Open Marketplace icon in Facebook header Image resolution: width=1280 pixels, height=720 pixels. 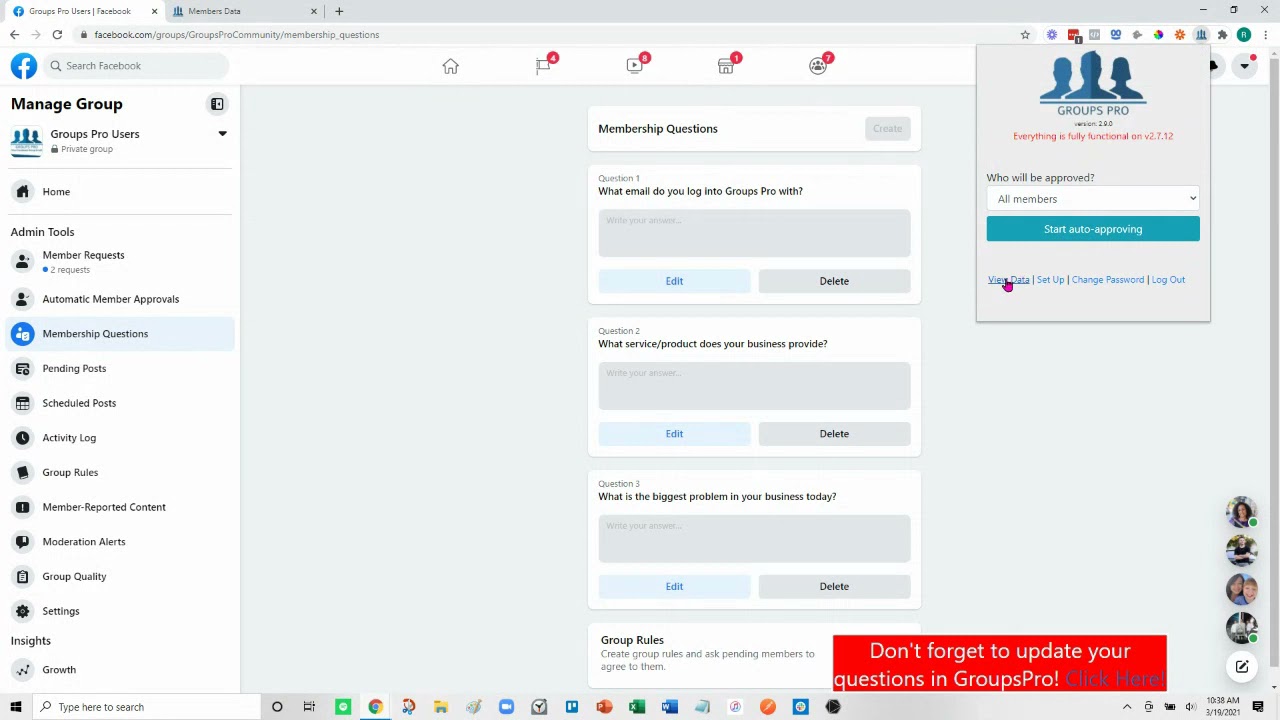click(x=726, y=66)
